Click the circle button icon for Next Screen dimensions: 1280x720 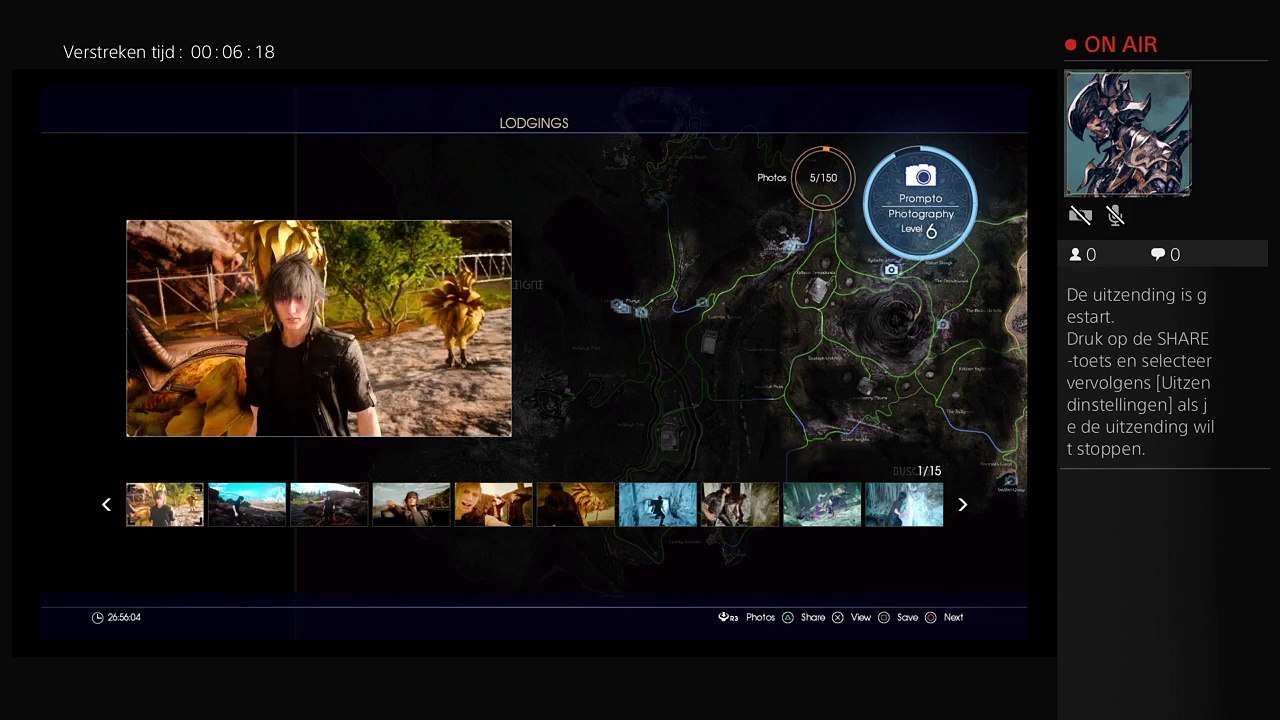(x=931, y=618)
